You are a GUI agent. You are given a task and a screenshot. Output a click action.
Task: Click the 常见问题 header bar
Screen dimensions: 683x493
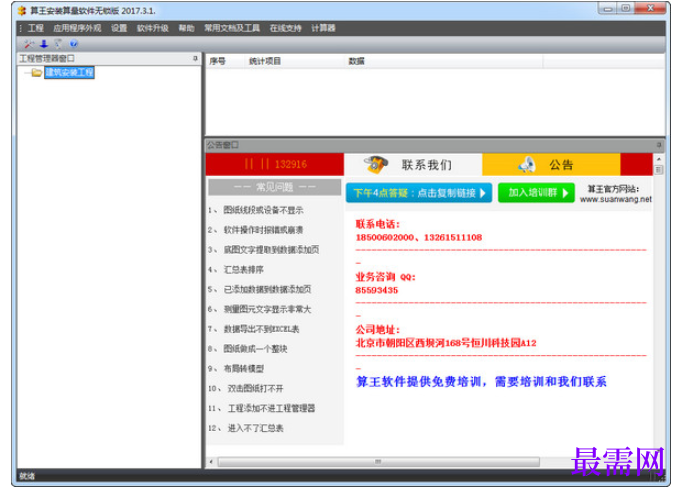click(x=275, y=187)
